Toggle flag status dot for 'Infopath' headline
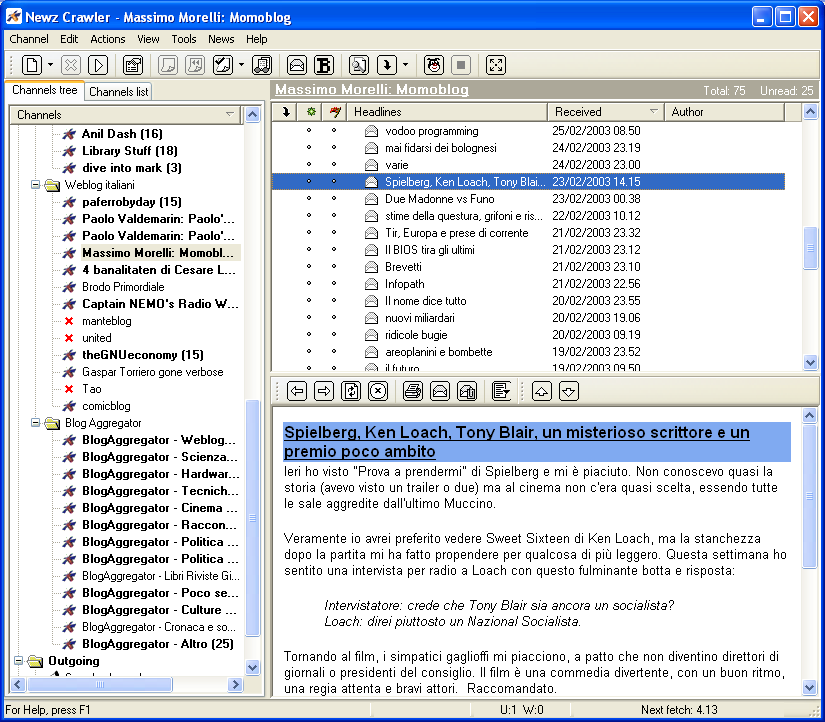This screenshot has height=722, width=825. [x=334, y=284]
